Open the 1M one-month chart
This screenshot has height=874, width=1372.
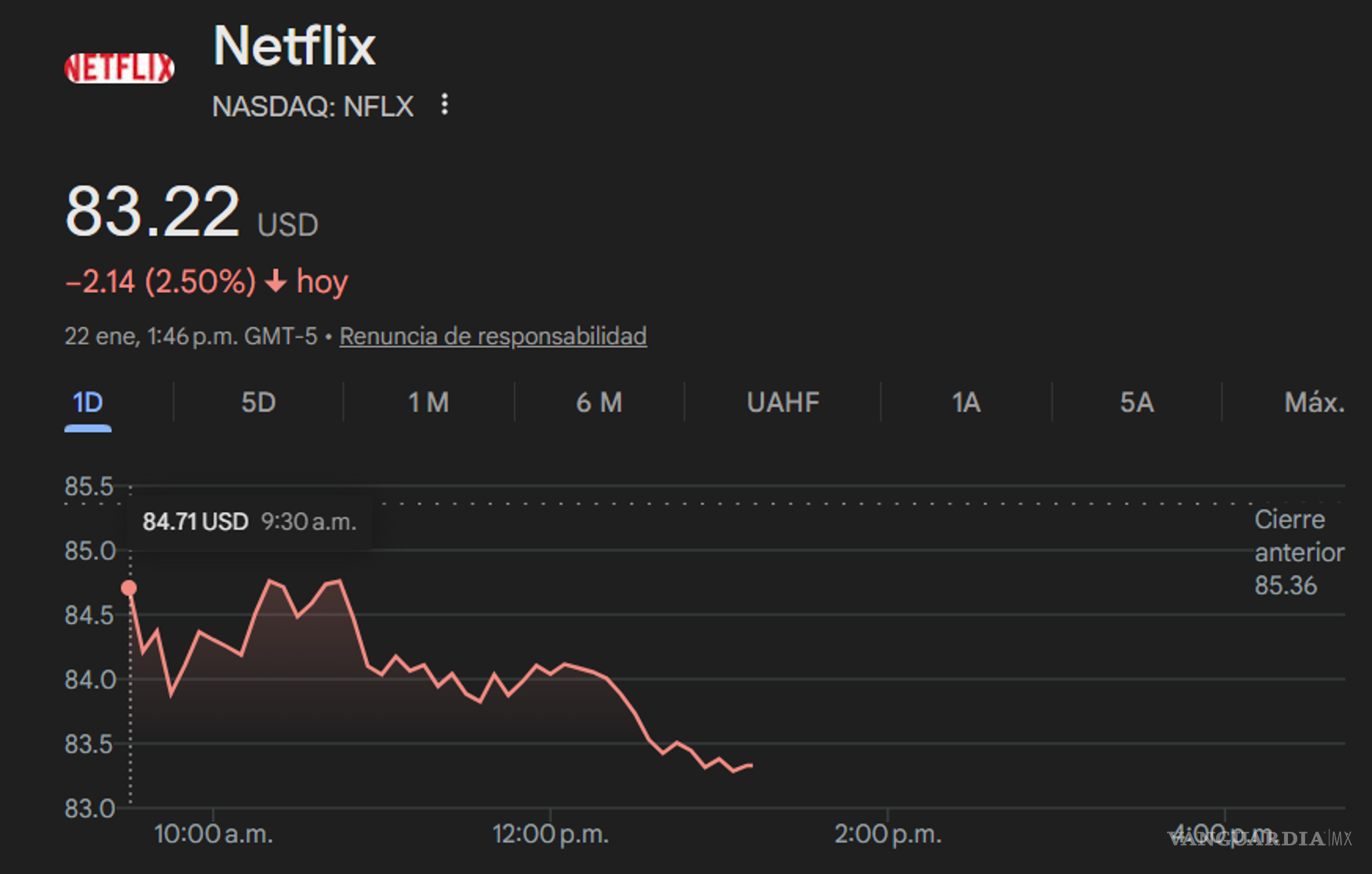(427, 402)
